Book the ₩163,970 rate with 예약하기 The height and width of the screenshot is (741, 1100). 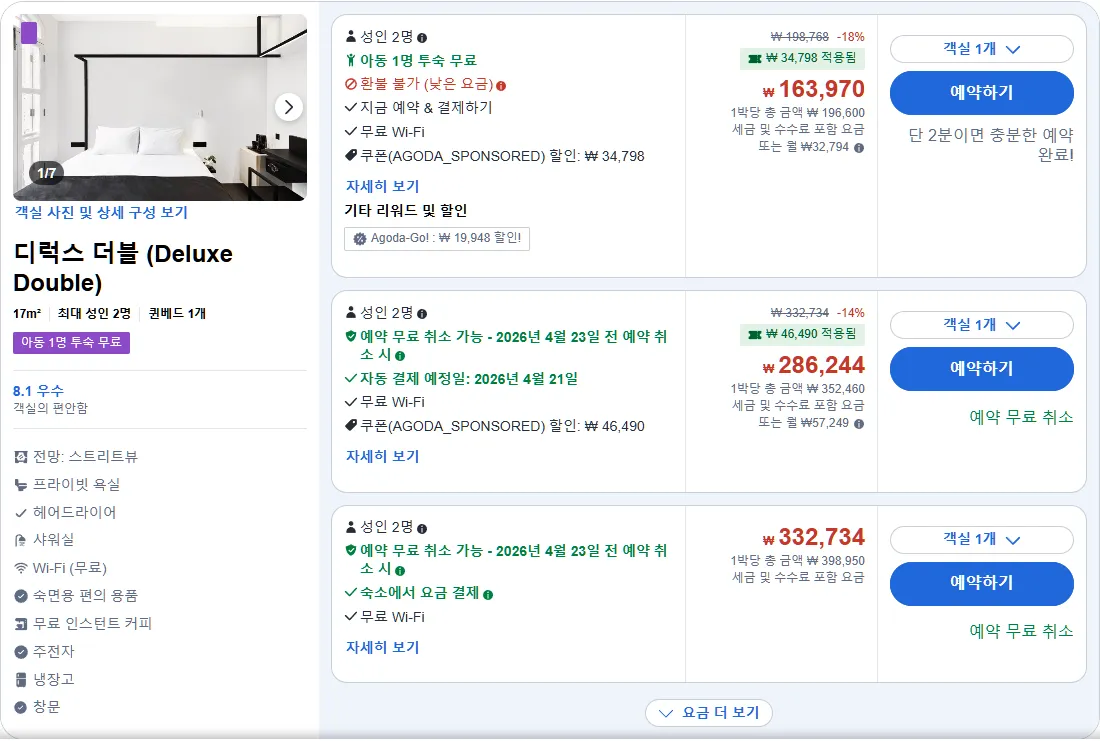(981, 93)
